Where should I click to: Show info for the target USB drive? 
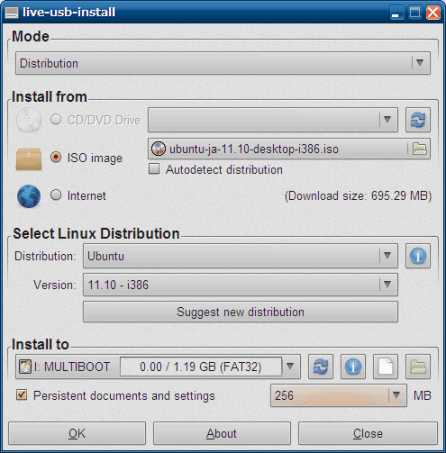pos(353,367)
